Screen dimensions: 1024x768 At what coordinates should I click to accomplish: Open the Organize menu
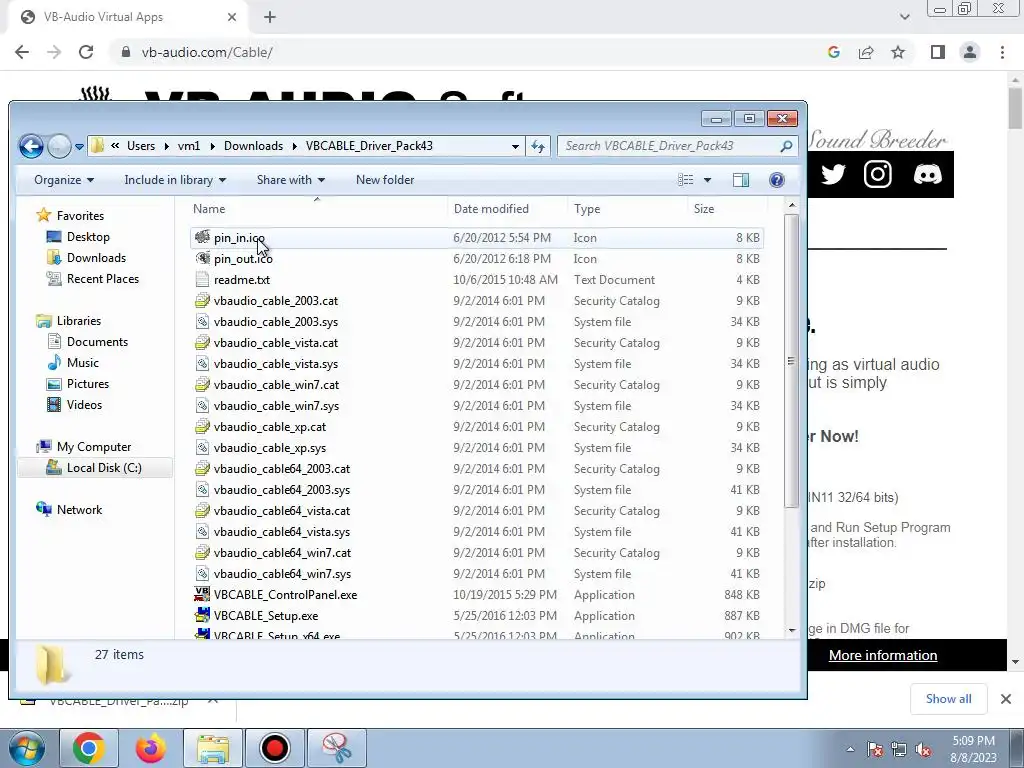tap(64, 180)
